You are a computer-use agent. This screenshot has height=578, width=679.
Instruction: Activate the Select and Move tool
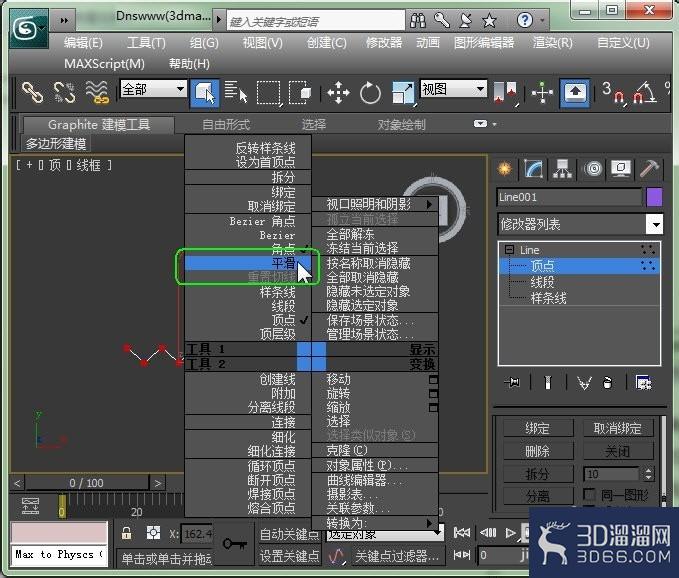click(x=338, y=92)
